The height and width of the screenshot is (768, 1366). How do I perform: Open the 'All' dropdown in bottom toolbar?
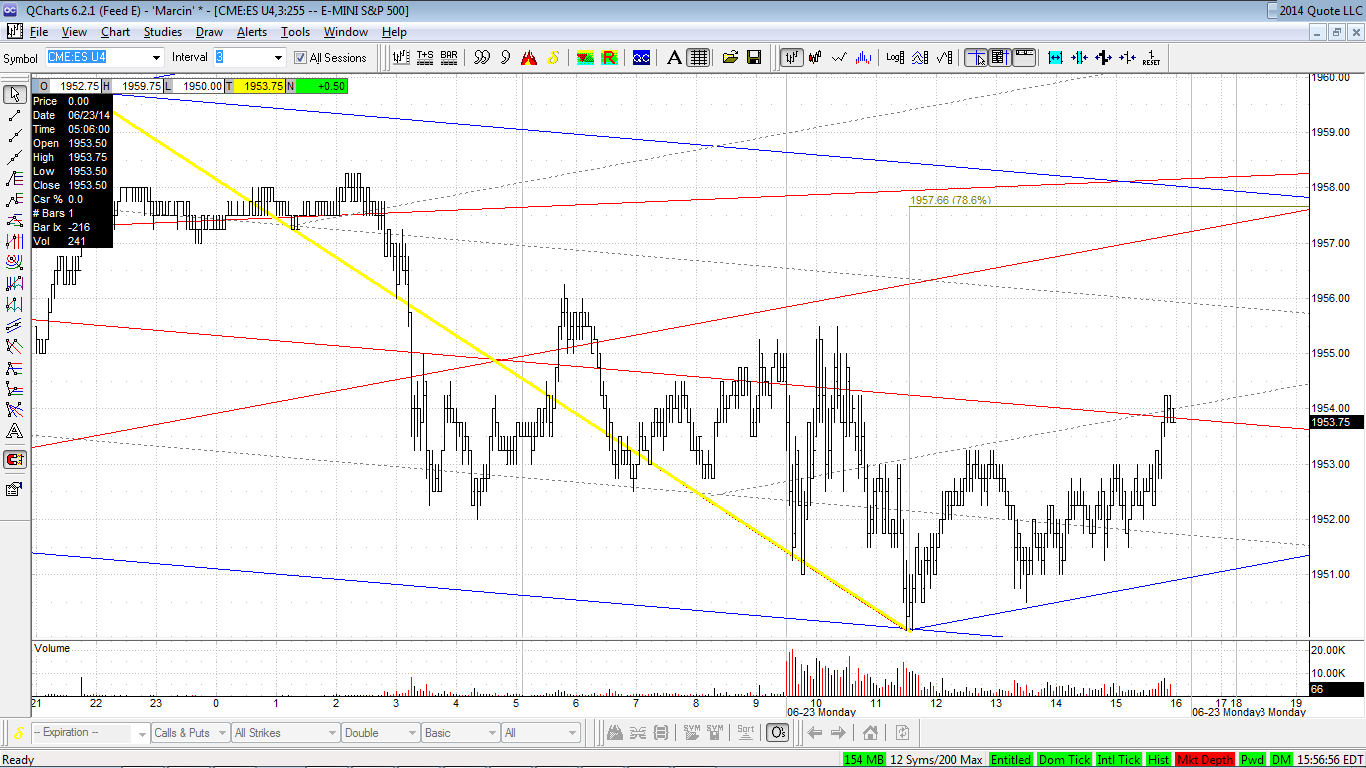point(540,733)
